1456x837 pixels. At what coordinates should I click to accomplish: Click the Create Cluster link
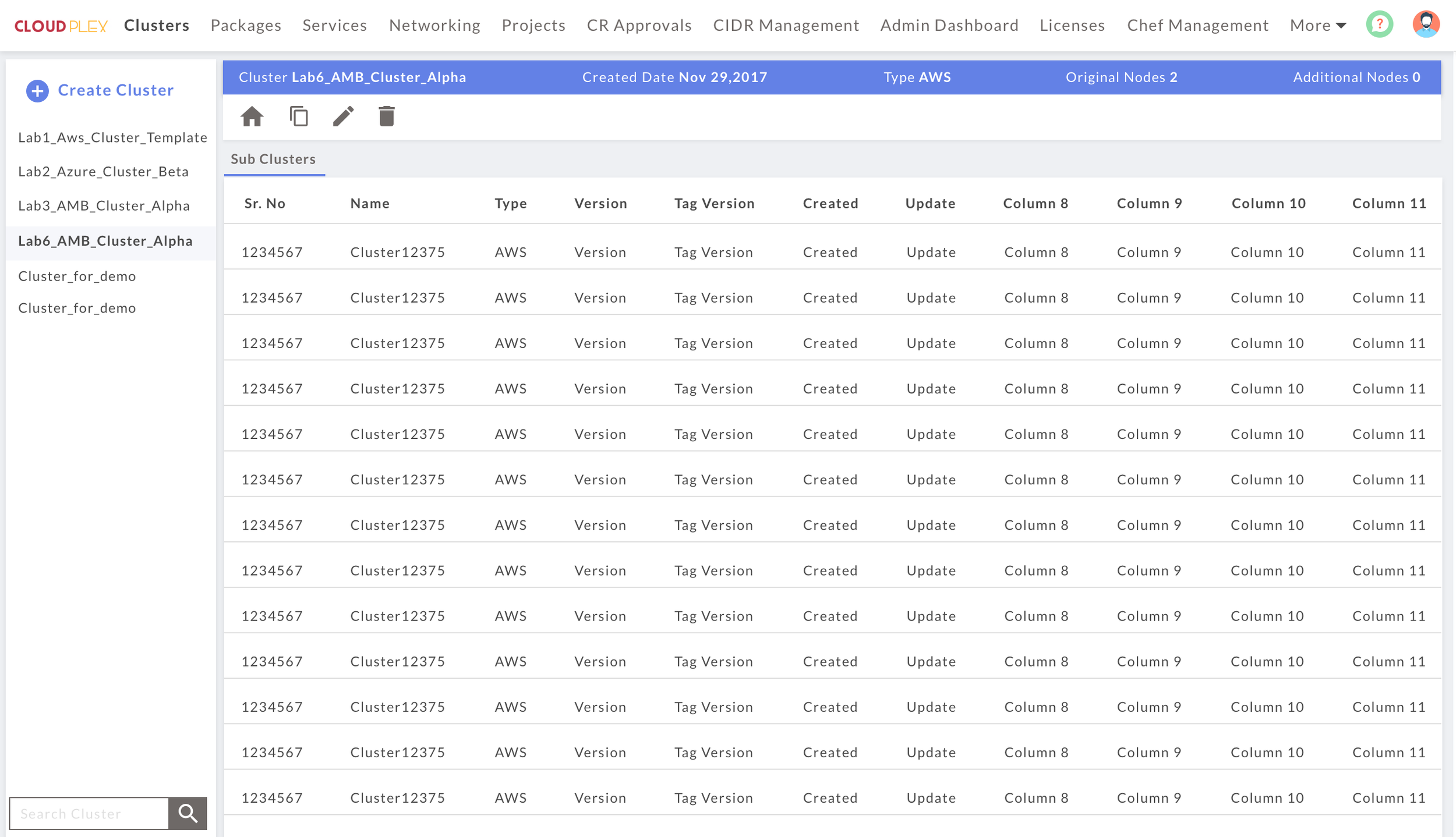(x=116, y=90)
